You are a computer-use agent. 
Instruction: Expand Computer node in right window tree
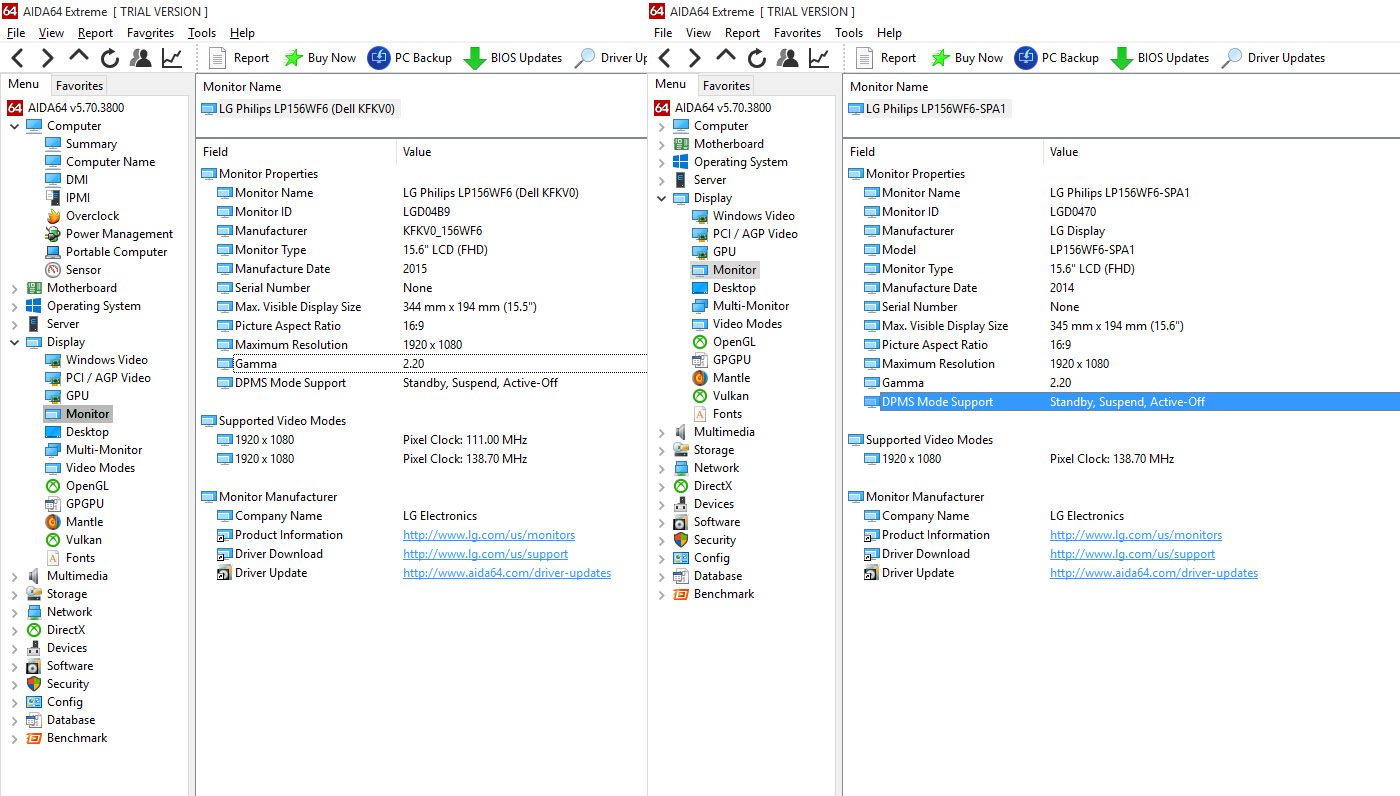click(662, 126)
